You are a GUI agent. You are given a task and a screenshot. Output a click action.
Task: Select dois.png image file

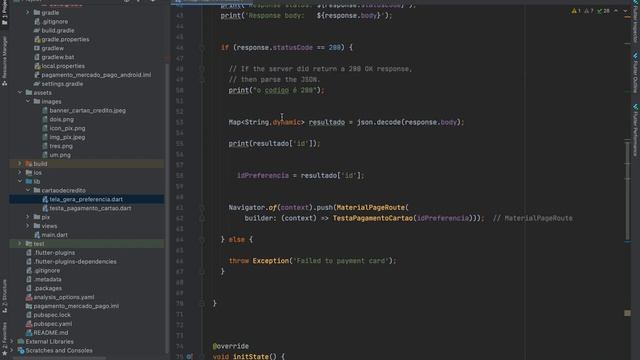(61, 119)
